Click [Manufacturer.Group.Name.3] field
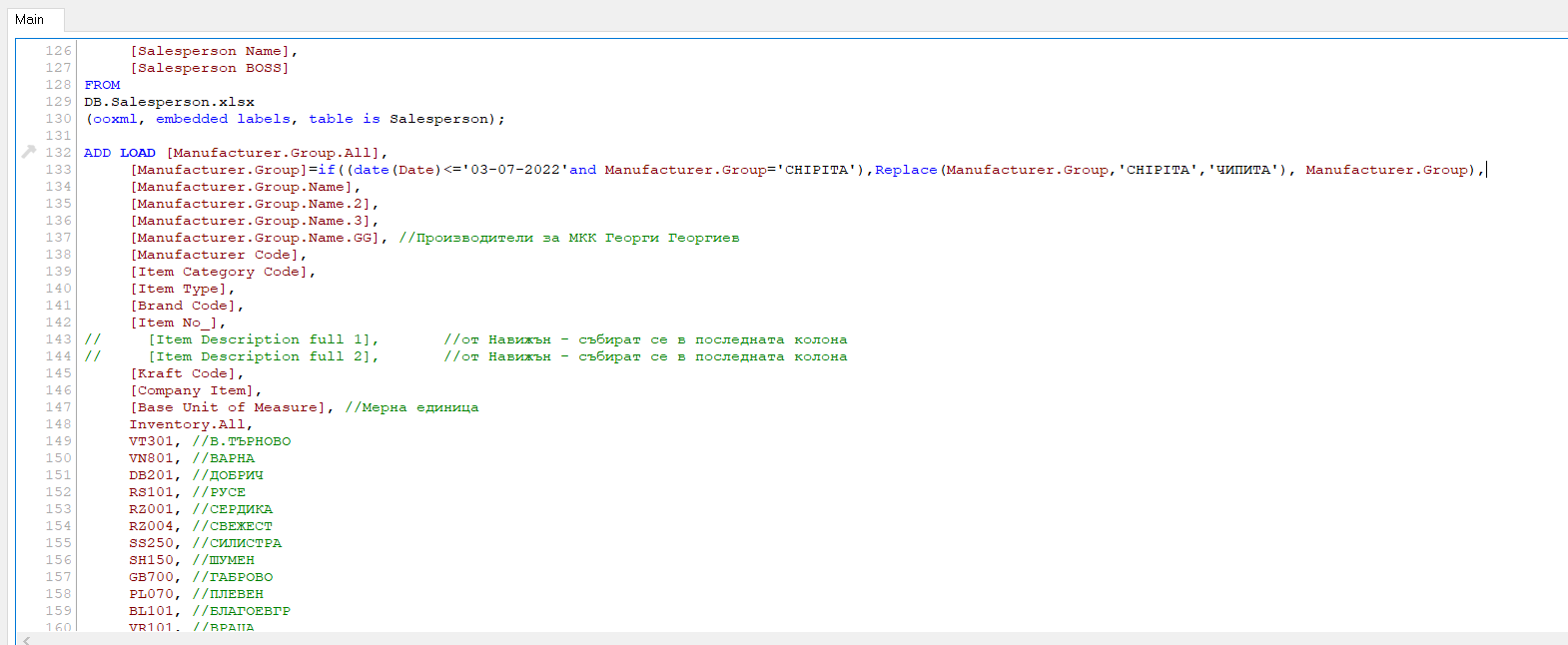 pos(251,221)
